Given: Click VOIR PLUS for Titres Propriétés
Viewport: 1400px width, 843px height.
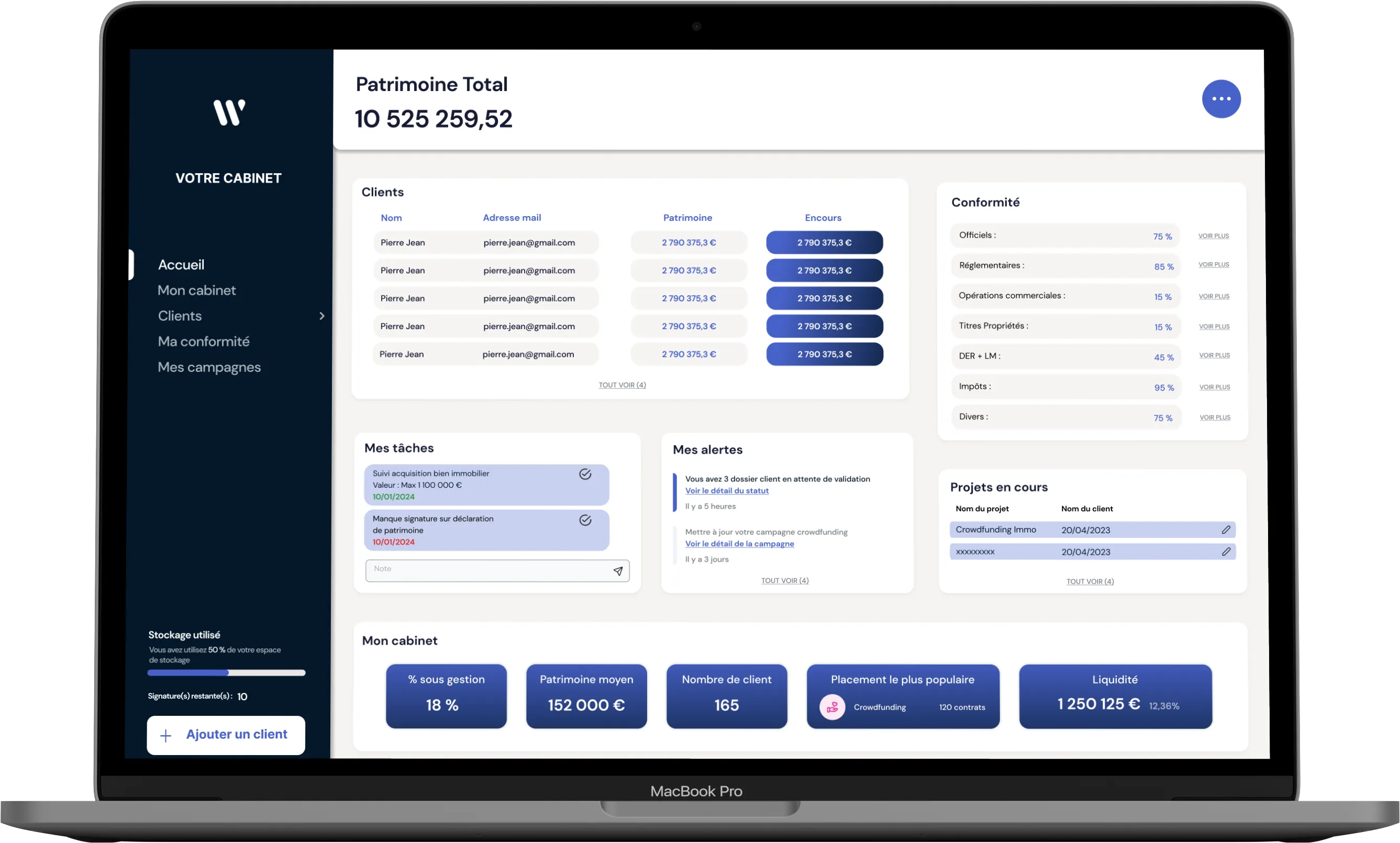Looking at the screenshot, I should coord(1214,327).
